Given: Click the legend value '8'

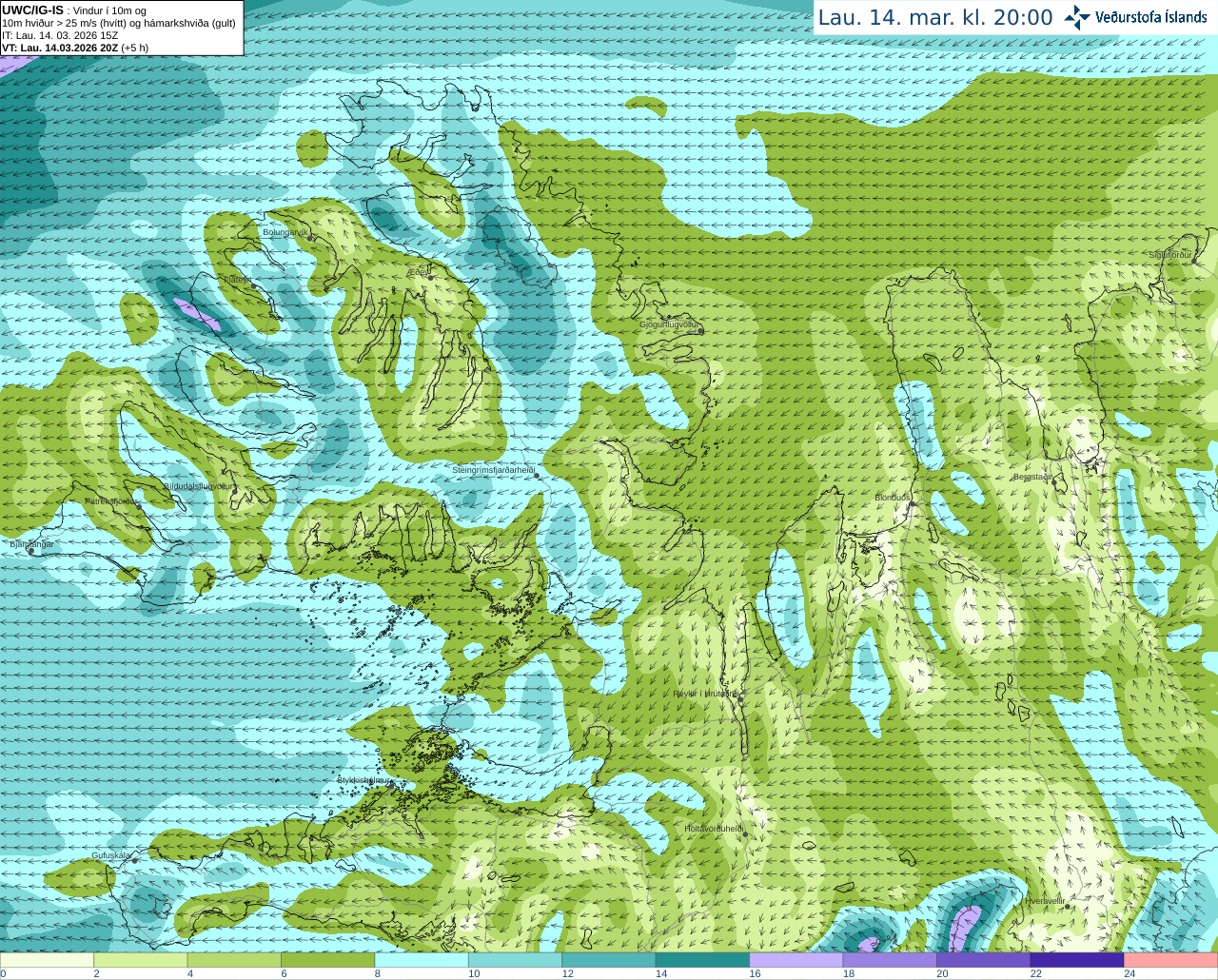Looking at the screenshot, I should point(378,973).
